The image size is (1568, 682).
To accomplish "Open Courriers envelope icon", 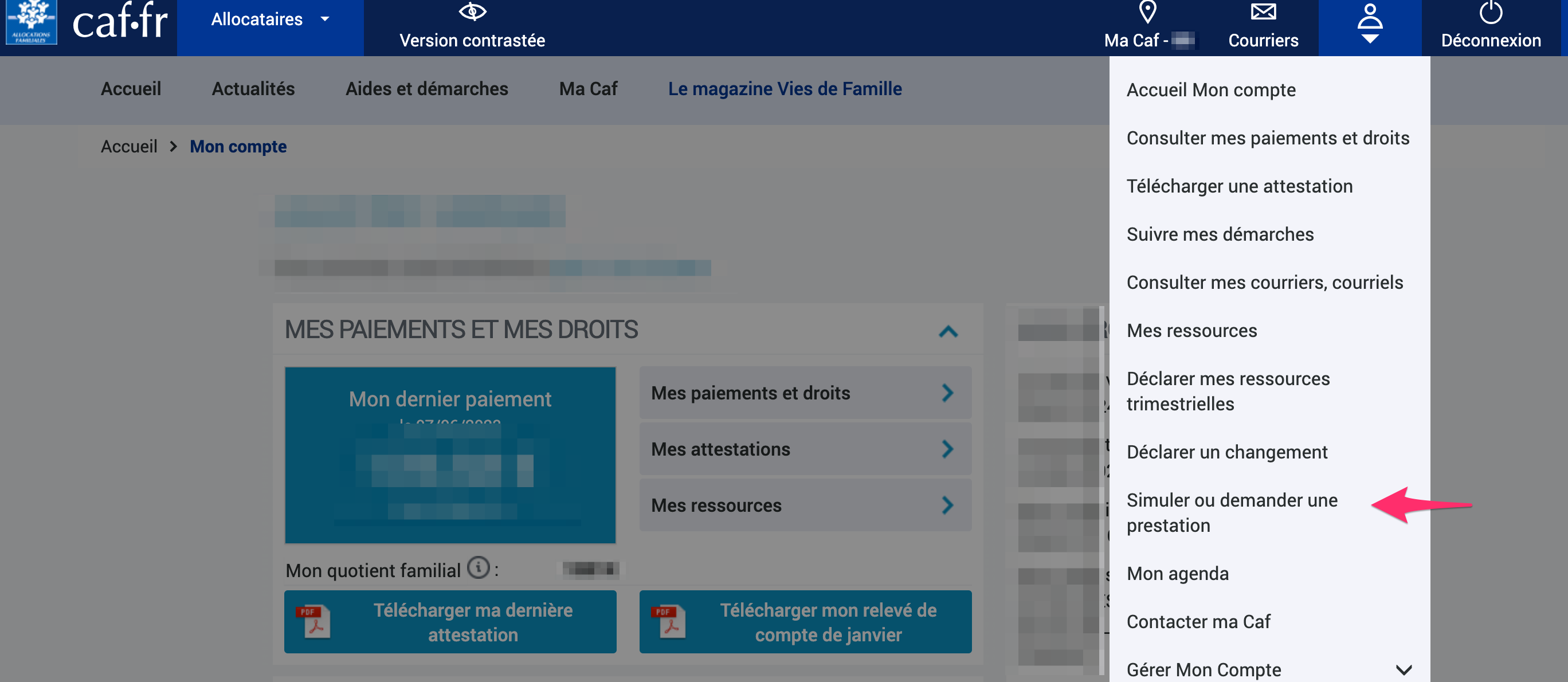I will (x=1263, y=11).
